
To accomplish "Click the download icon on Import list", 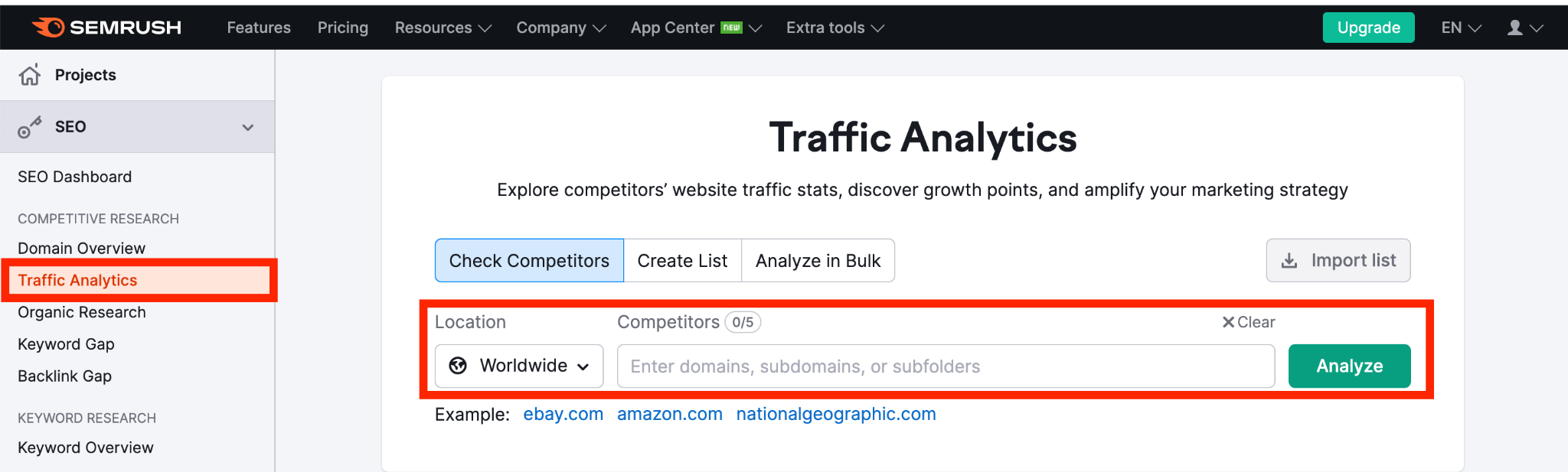I will pos(1289,261).
